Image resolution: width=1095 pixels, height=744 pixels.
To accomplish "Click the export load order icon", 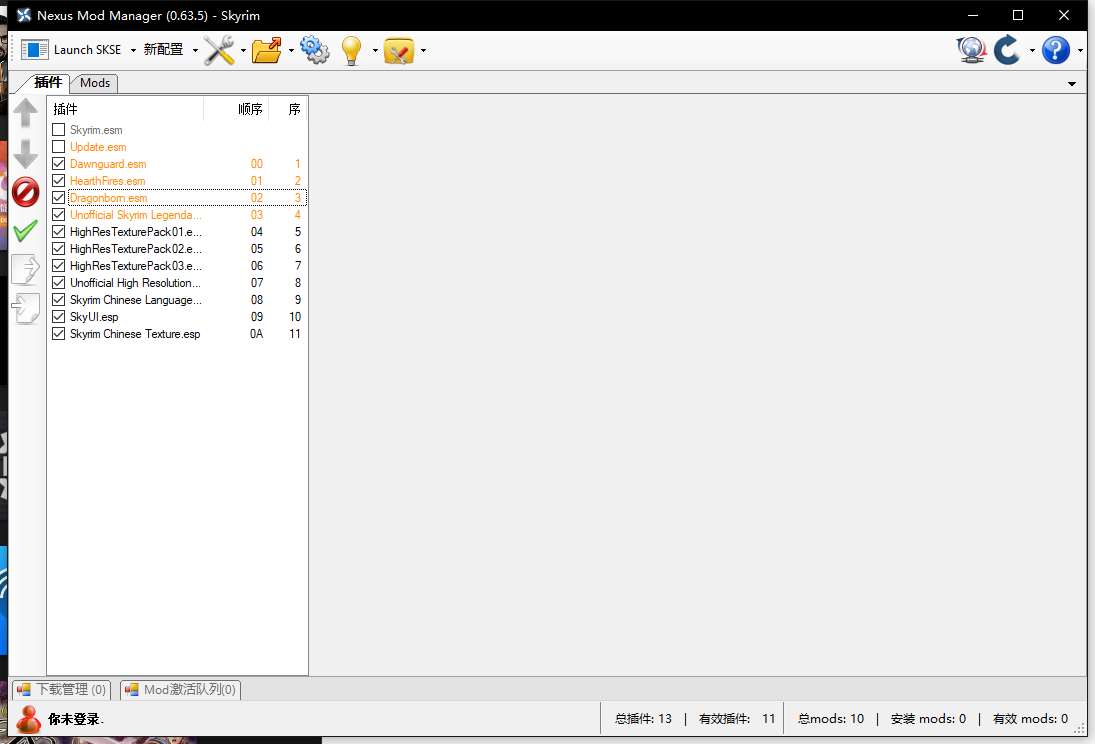I will pos(26,269).
